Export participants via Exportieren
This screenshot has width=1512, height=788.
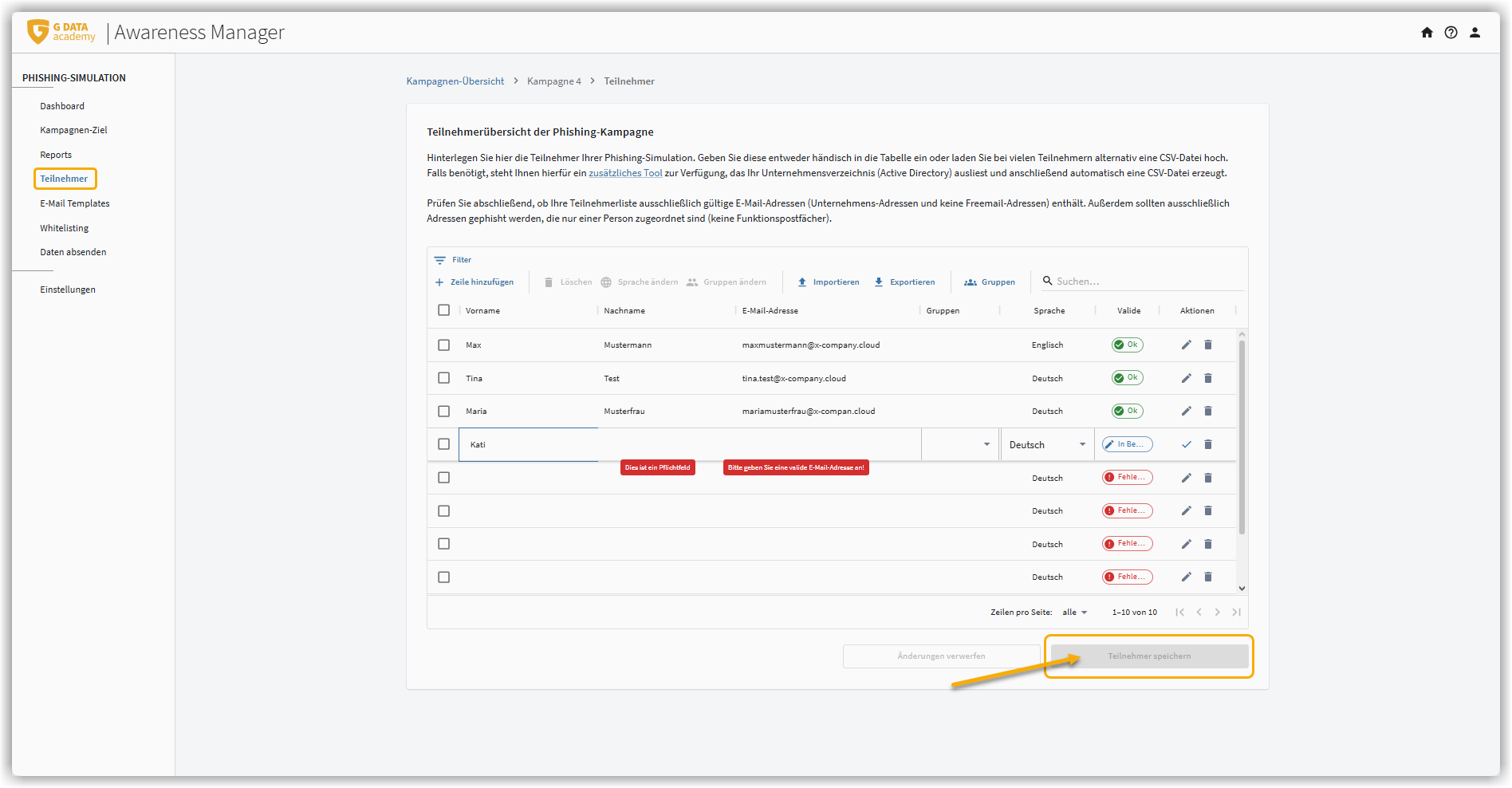[x=904, y=282]
